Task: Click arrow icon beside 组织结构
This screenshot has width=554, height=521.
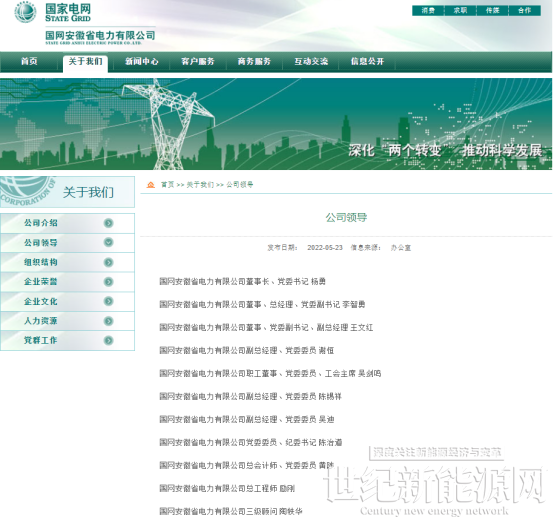Action: (108, 262)
